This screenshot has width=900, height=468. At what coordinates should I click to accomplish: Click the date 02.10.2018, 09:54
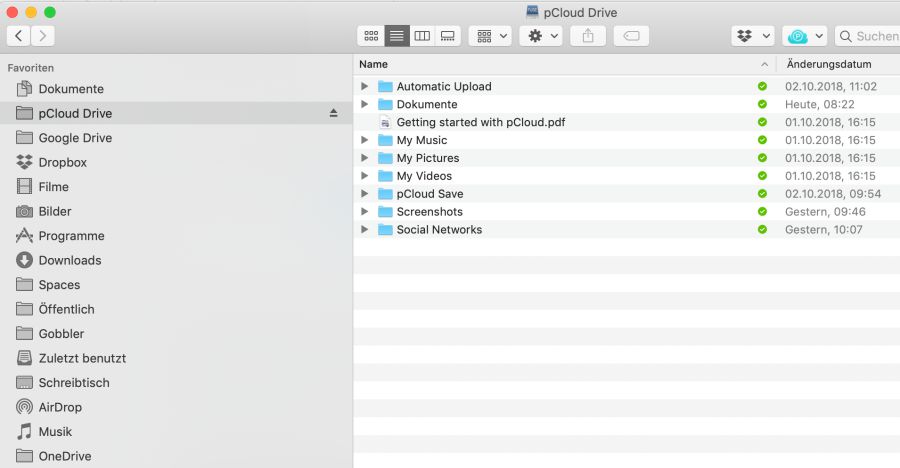pos(833,194)
